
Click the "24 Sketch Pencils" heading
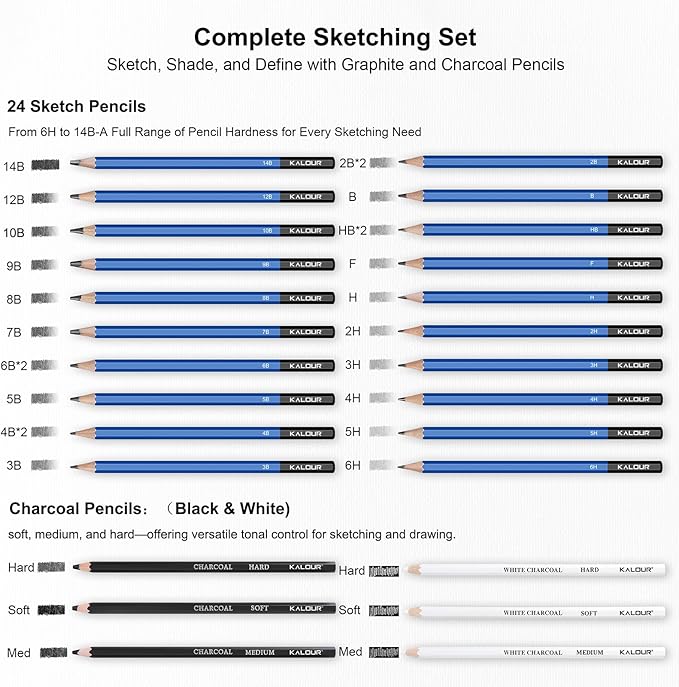76,106
